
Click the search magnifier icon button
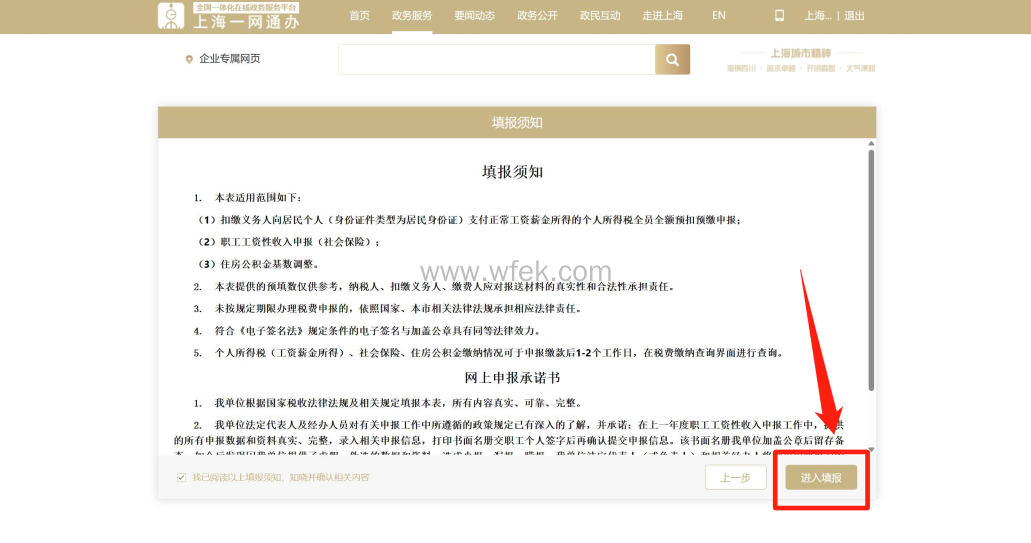tap(672, 59)
